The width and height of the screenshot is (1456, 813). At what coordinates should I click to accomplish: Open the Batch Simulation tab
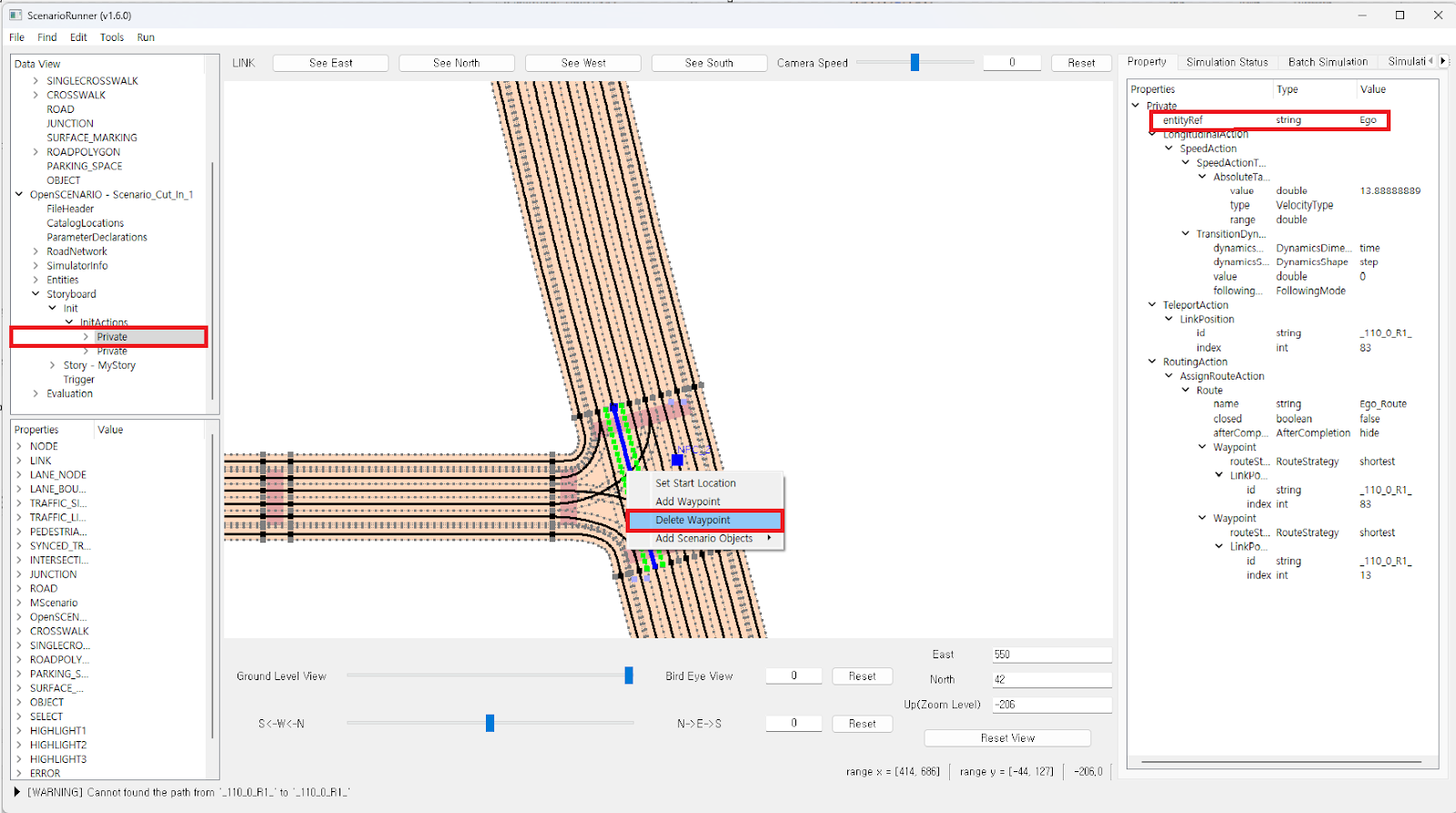pos(1327,62)
